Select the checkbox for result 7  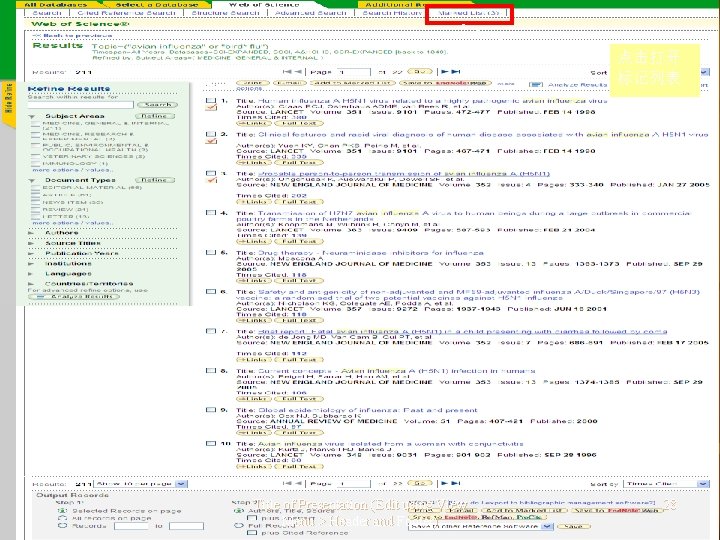[211, 331]
